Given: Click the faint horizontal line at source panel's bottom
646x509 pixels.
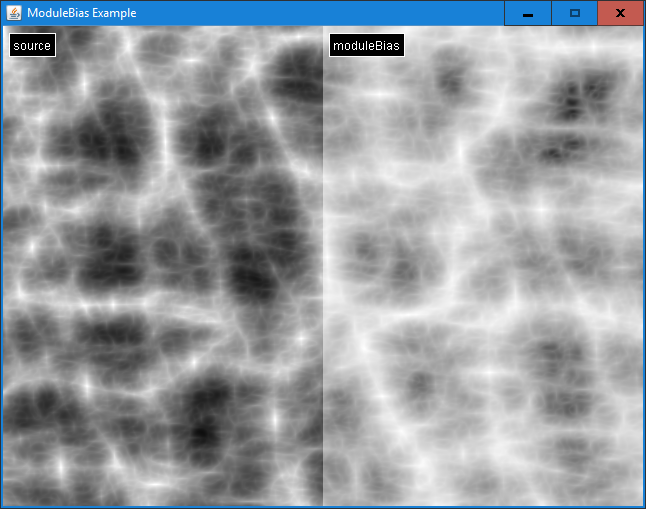Looking at the screenshot, I should click(x=160, y=497).
